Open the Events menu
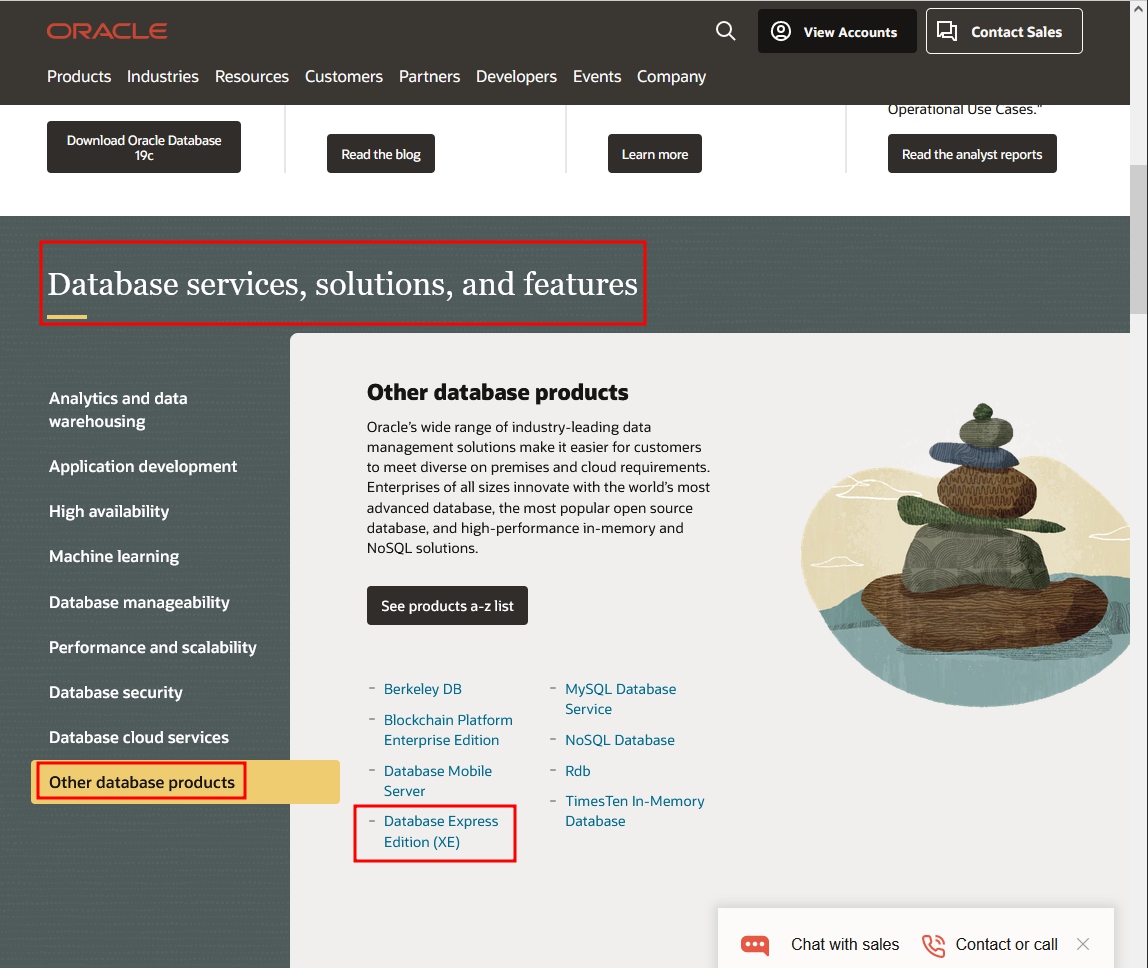Image resolution: width=1148 pixels, height=968 pixels. 597,76
